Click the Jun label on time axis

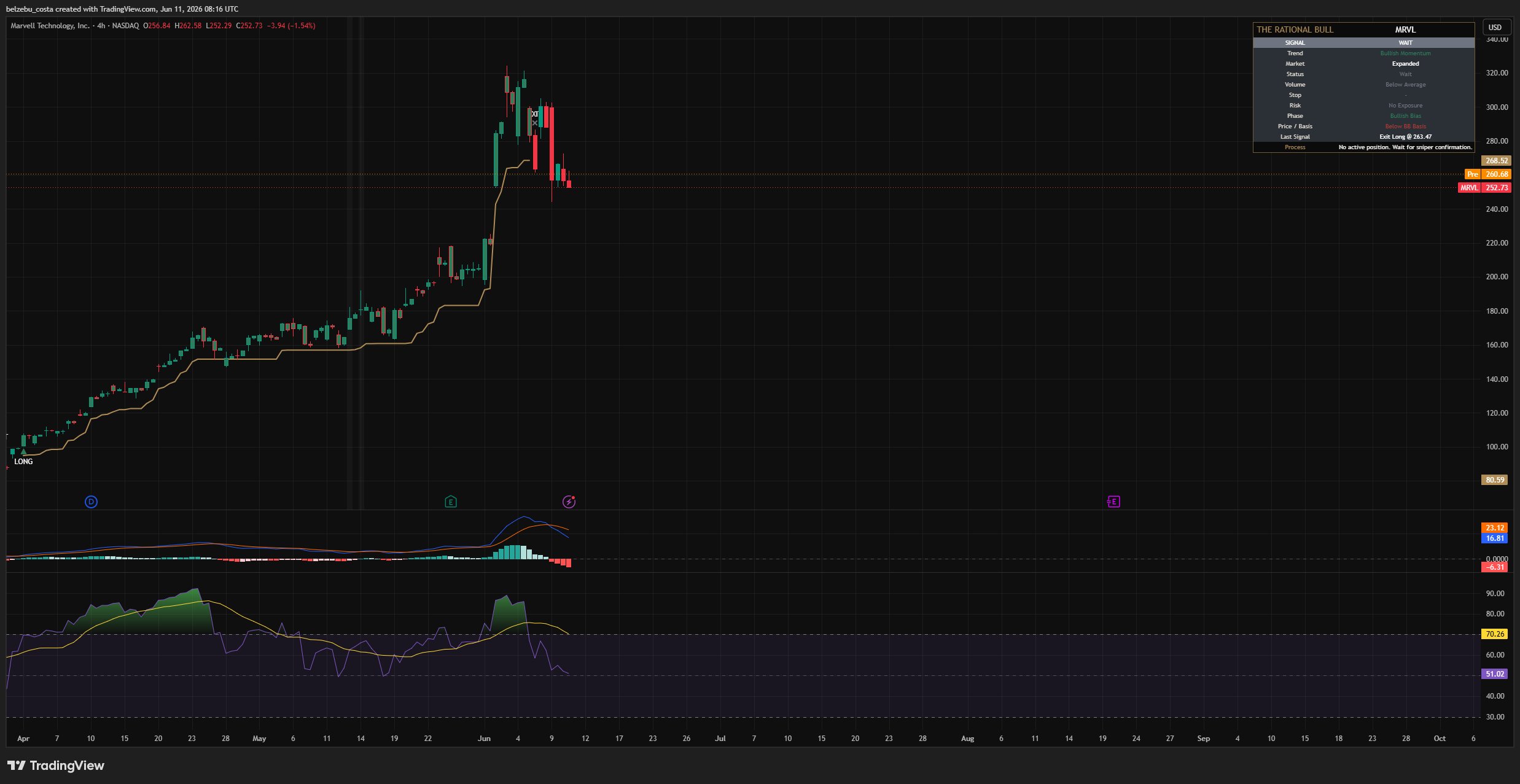(x=484, y=739)
